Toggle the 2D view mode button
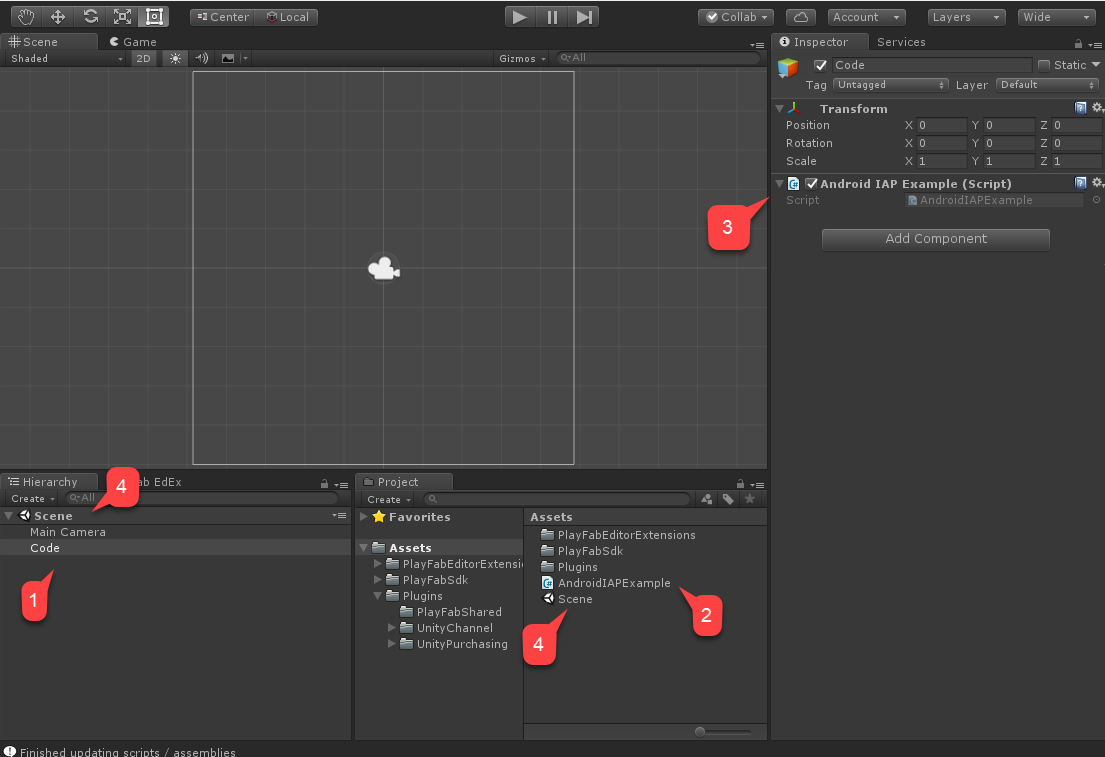Screen dimensions: 1105x757 [x=143, y=58]
